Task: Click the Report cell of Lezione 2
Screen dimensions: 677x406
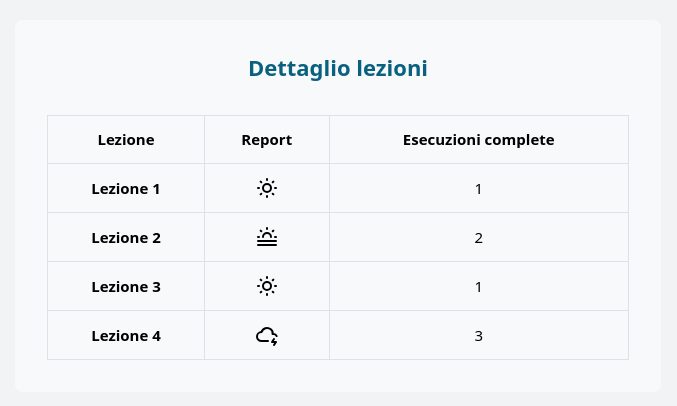Action: (267, 237)
